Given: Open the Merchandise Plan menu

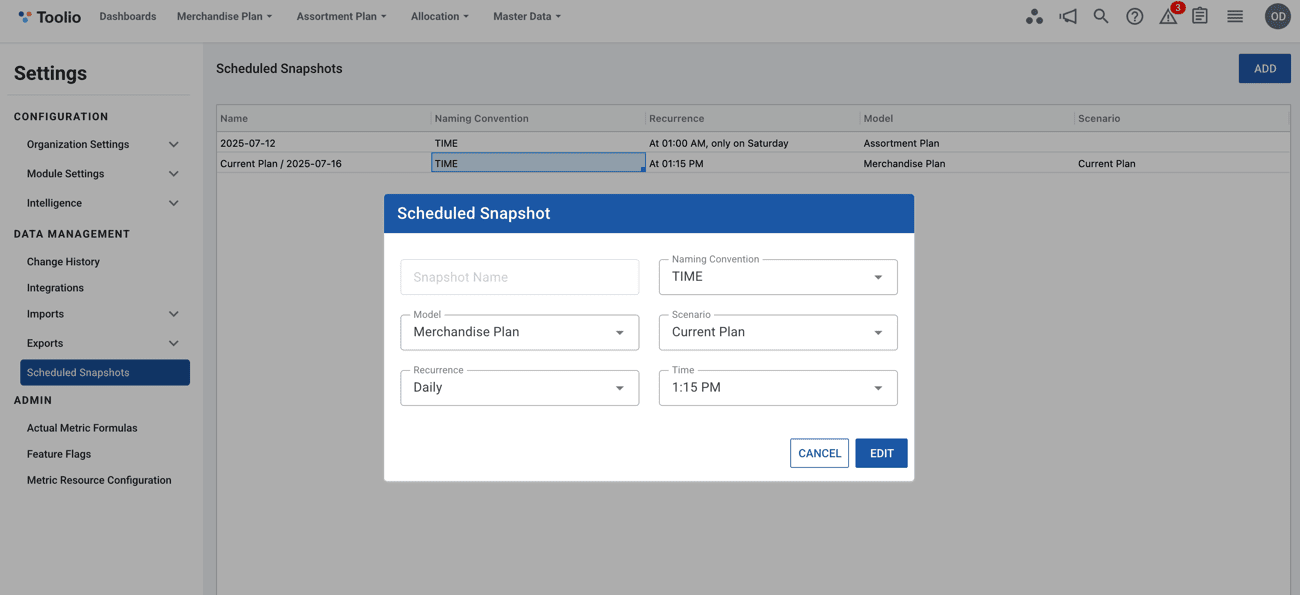Looking at the screenshot, I should point(224,16).
